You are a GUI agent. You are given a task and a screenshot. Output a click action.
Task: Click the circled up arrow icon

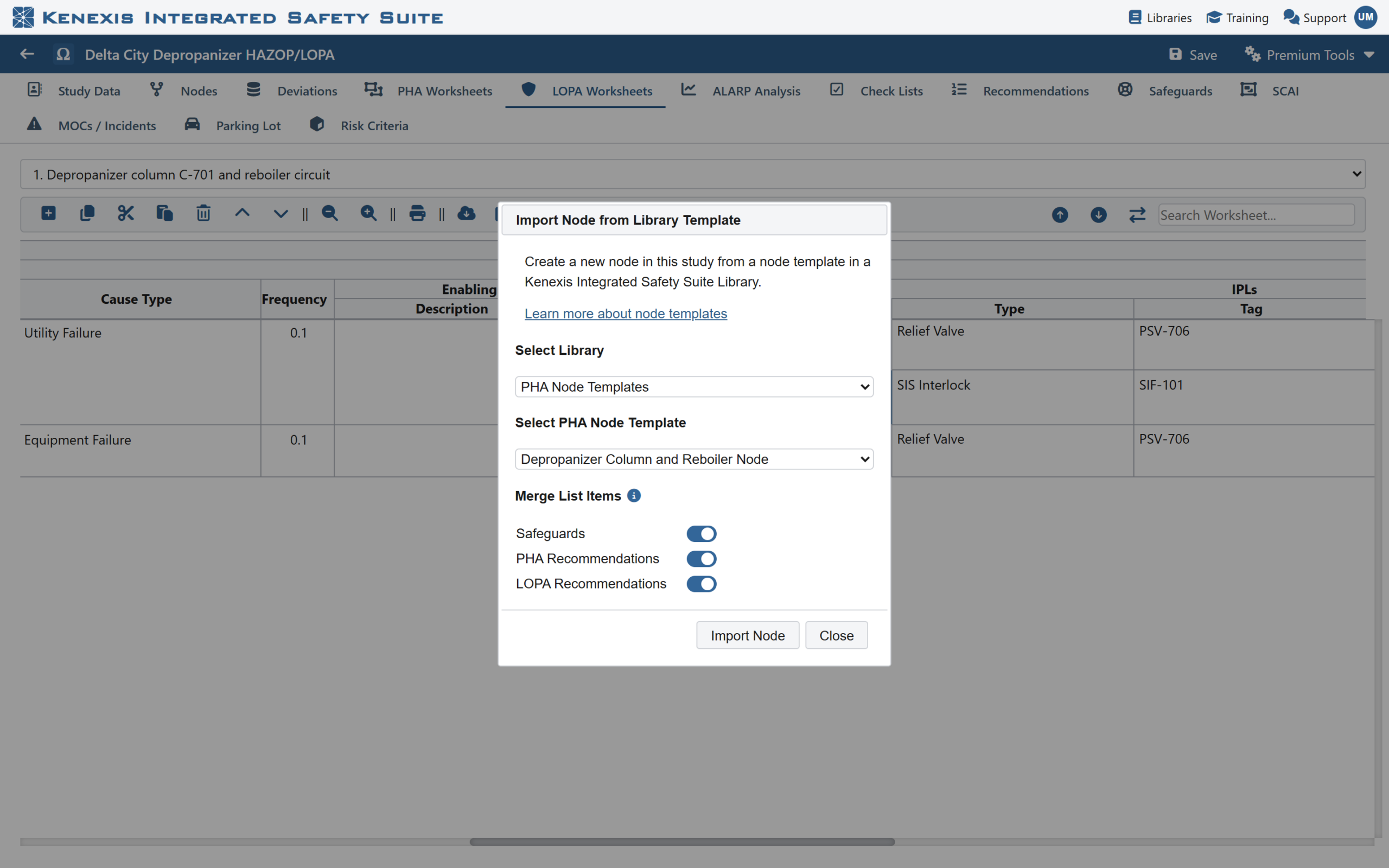coord(1060,215)
